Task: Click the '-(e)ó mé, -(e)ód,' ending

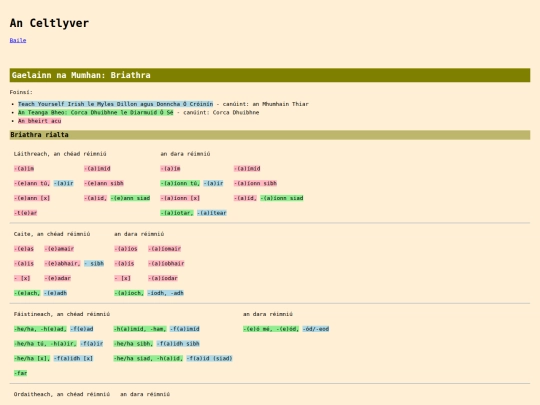Action: pyautogui.click(x=271, y=329)
